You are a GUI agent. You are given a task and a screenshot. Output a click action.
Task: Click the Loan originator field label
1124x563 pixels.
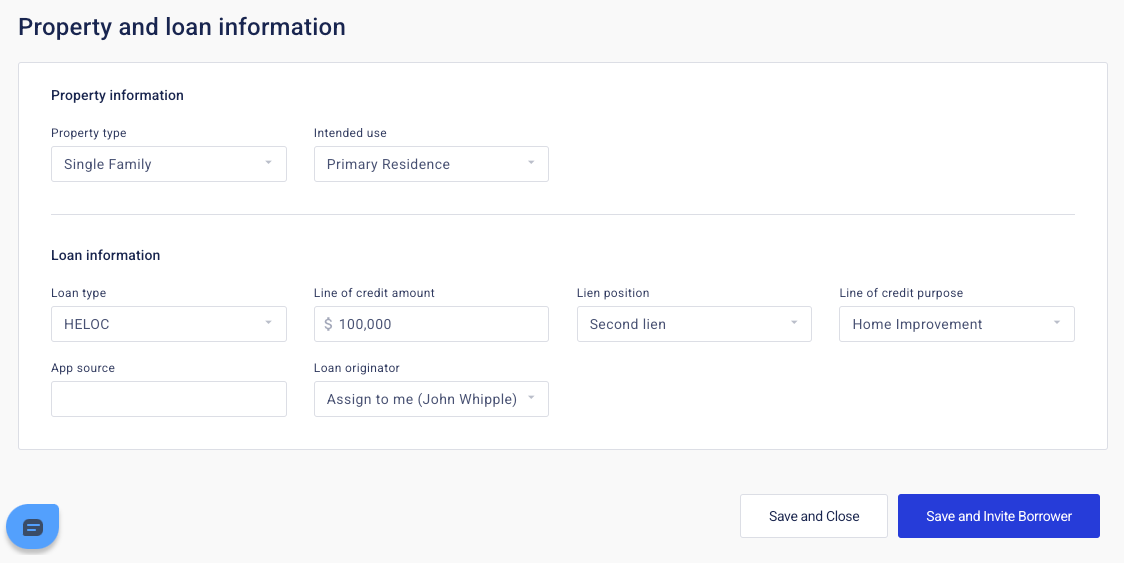point(357,368)
